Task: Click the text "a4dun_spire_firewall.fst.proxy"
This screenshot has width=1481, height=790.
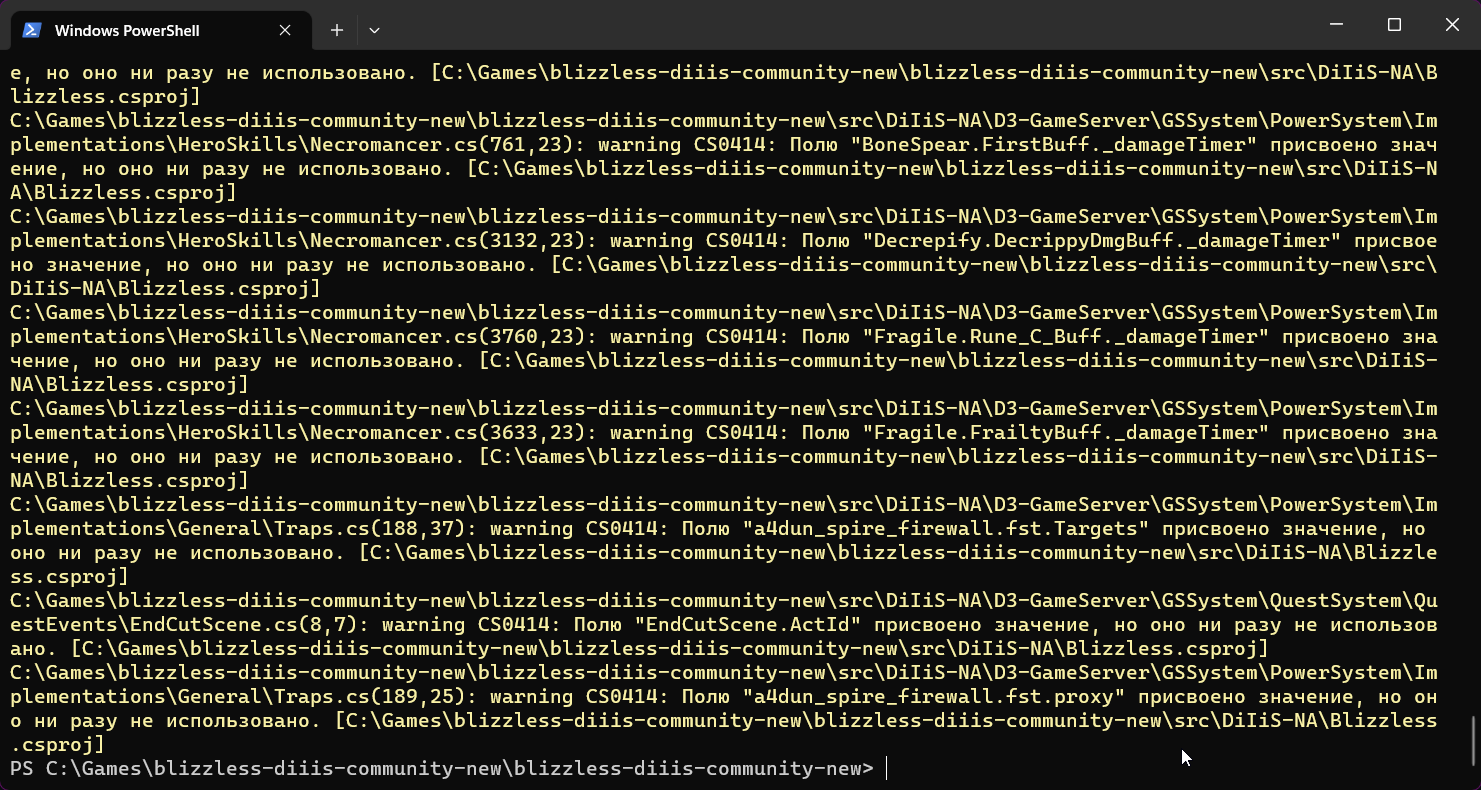Action: tap(933, 696)
